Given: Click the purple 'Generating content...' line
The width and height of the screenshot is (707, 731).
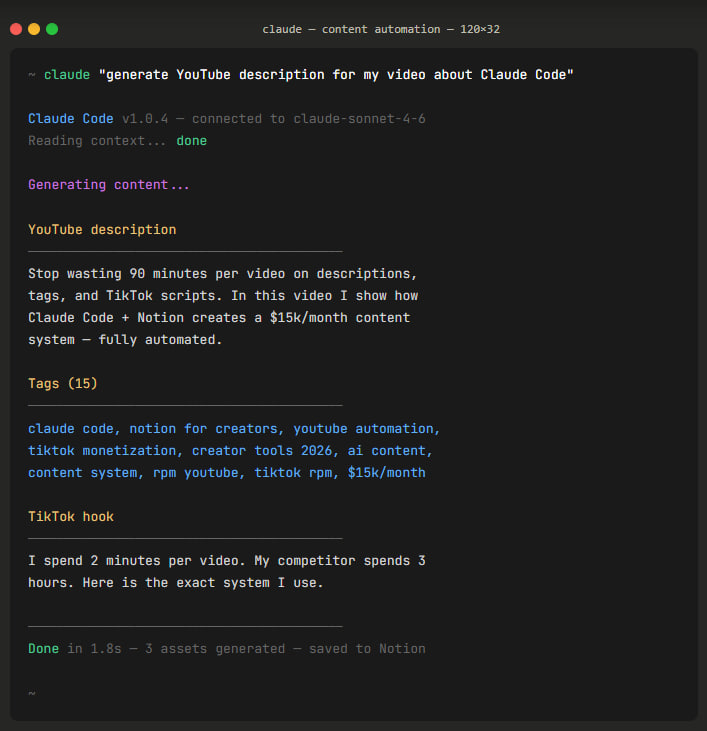Looking at the screenshot, I should coord(109,185).
